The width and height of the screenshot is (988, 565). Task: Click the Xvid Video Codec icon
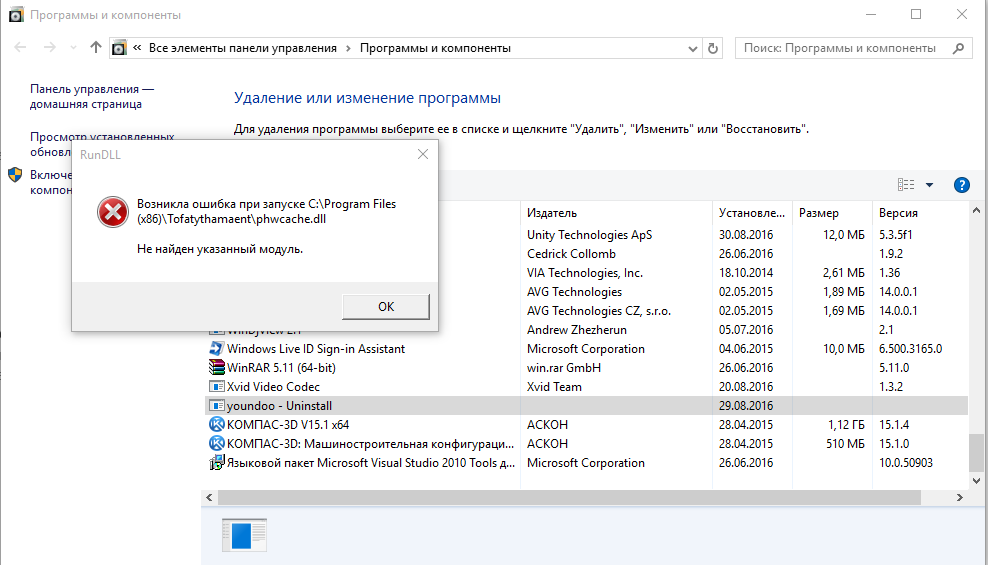pos(216,386)
